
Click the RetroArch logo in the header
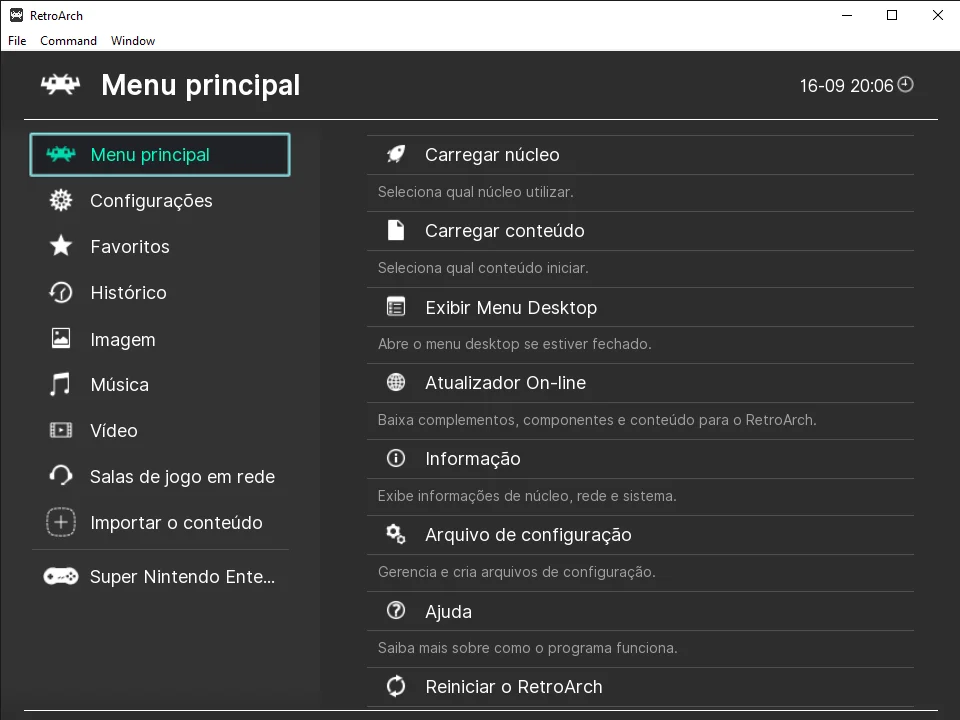[x=60, y=84]
